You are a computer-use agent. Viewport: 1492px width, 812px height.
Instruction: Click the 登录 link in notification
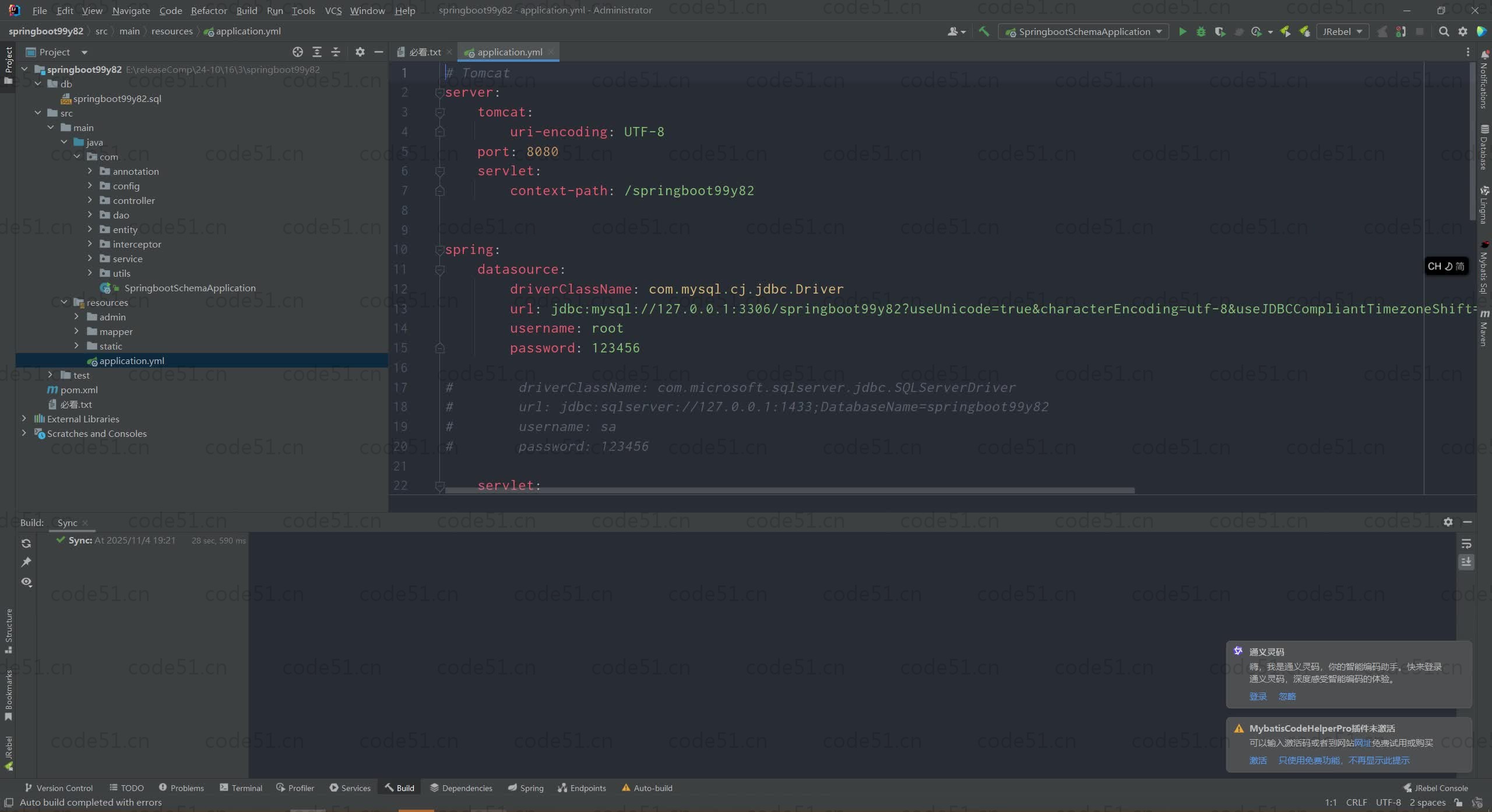[x=1258, y=697]
